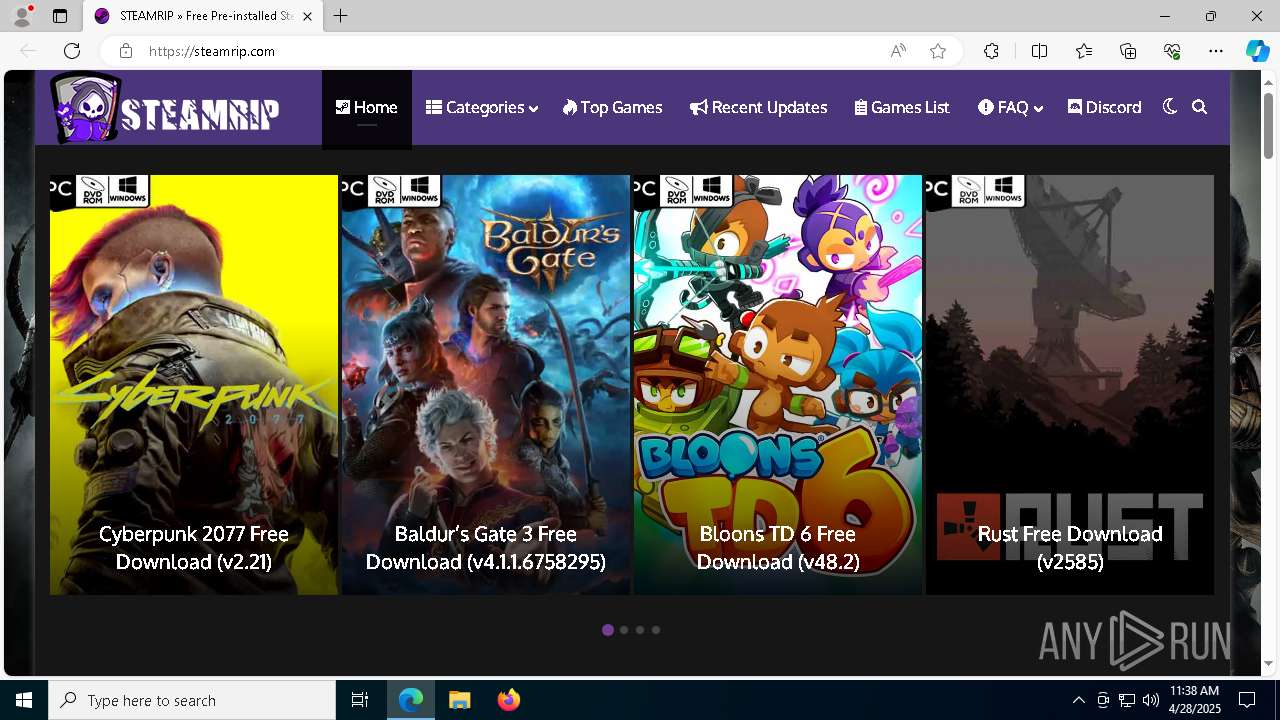1280x720 pixels.
Task: Expand the FAQ dropdown menu
Action: [1011, 107]
